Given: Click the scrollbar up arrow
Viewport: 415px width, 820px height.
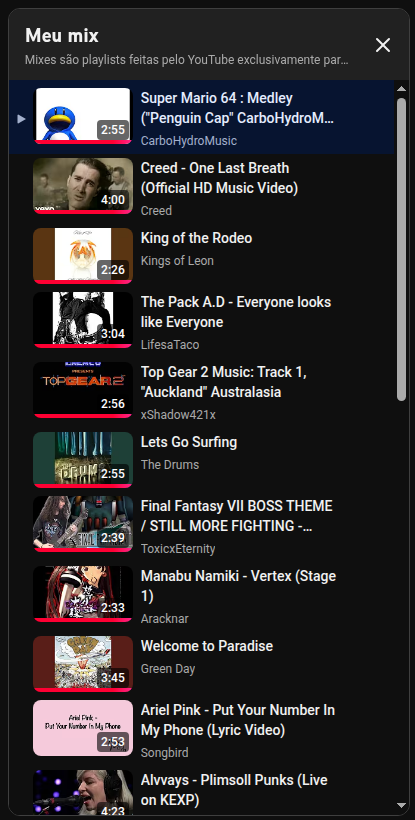Looking at the screenshot, I should [x=401, y=89].
